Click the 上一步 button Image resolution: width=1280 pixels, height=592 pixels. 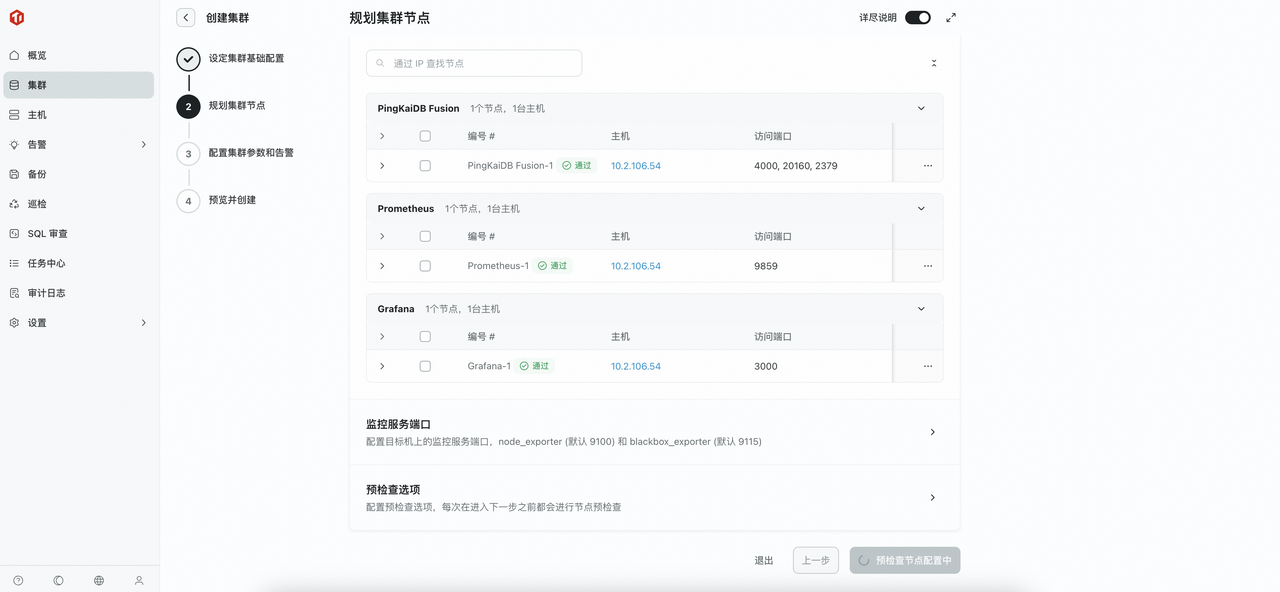coord(815,560)
